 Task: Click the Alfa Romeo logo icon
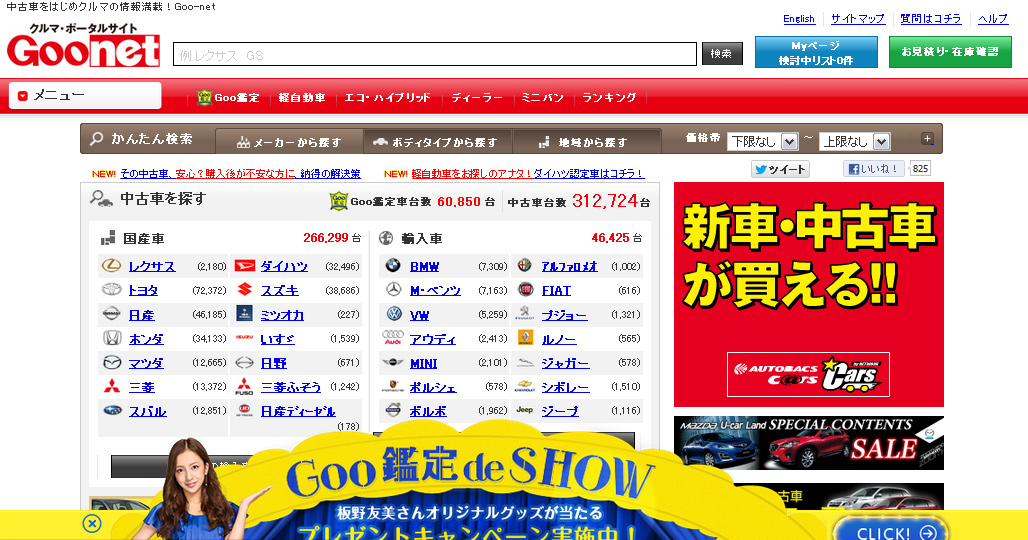click(524, 265)
